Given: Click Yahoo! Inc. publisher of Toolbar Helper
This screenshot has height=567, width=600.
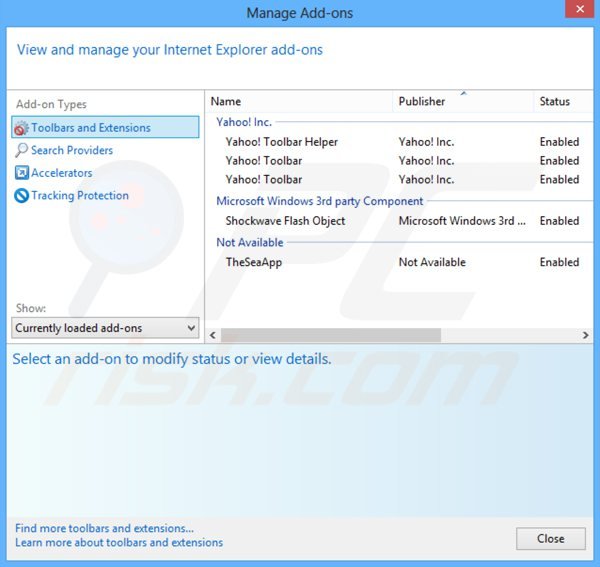Looking at the screenshot, I should coord(426,142).
